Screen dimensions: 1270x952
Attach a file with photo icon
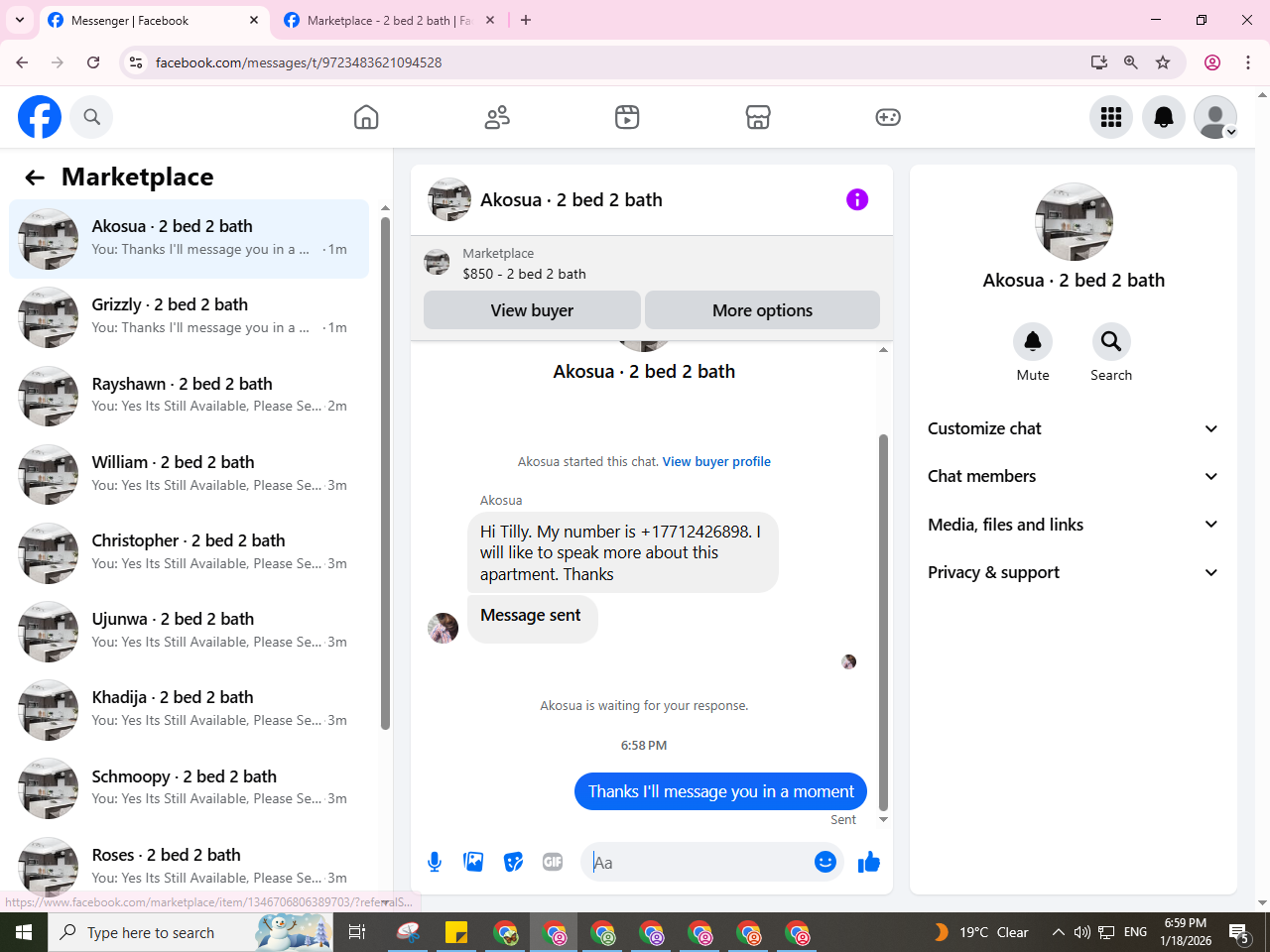pyautogui.click(x=473, y=862)
